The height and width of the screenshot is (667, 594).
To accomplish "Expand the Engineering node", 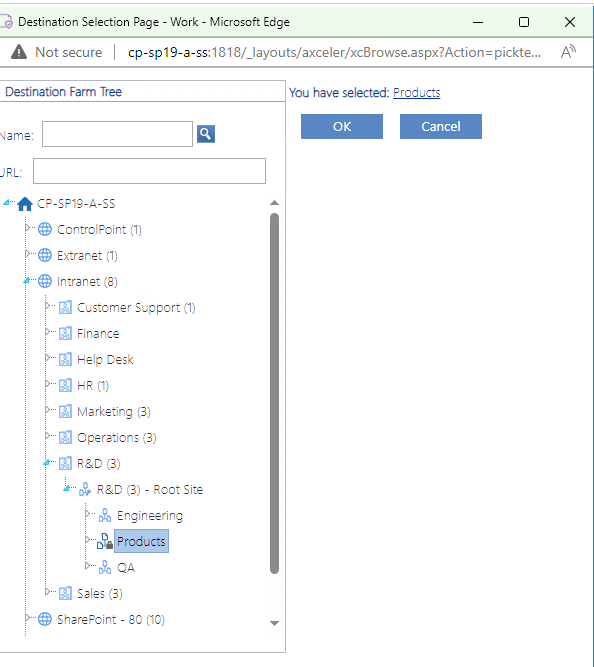I will click(x=88, y=513).
